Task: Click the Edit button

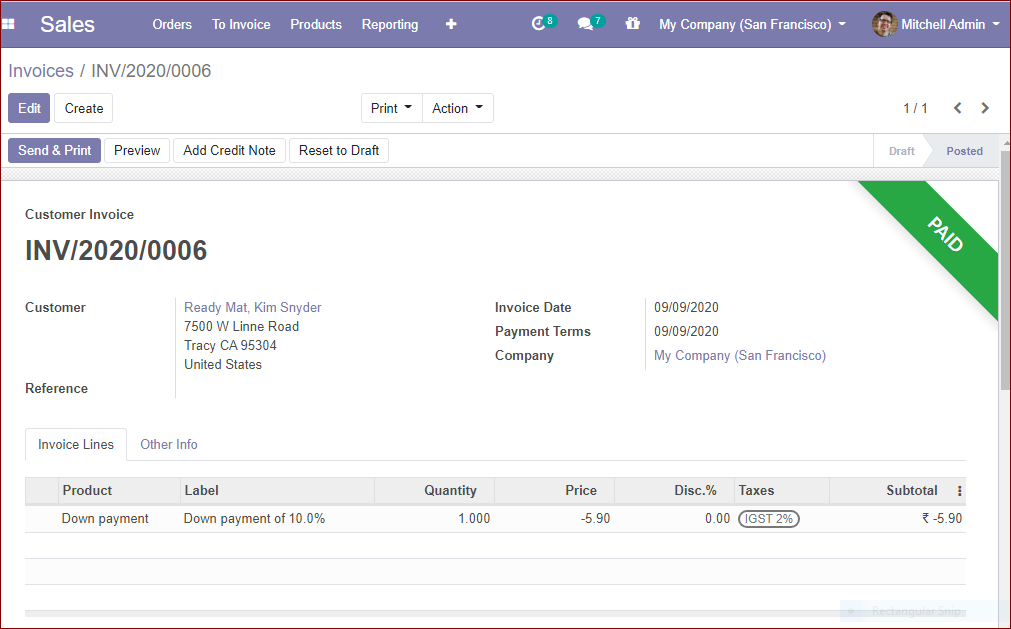Action: coord(29,108)
